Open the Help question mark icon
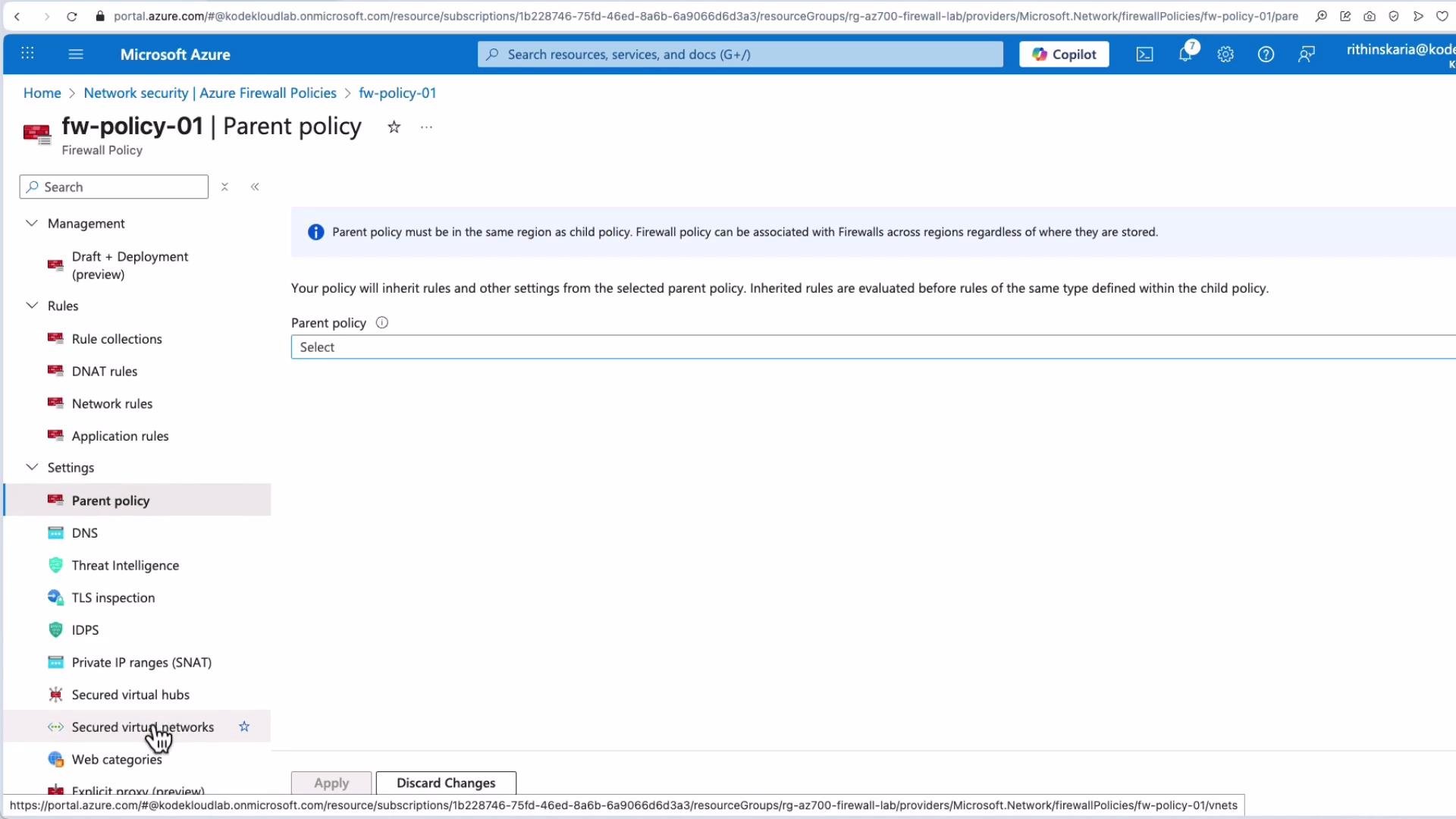This screenshot has height=819, width=1456. tap(1266, 55)
